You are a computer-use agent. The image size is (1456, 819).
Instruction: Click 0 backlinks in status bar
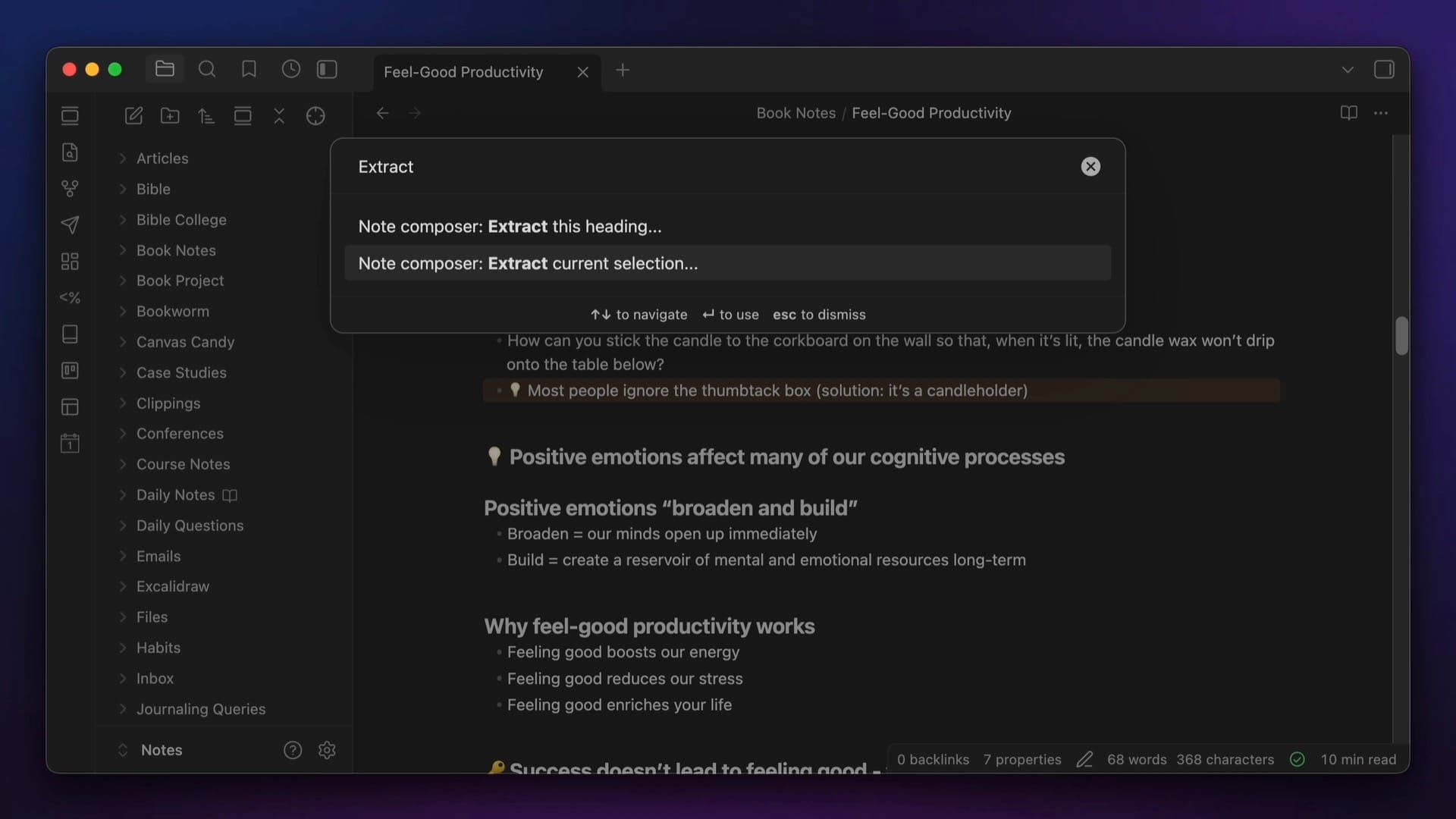pyautogui.click(x=933, y=760)
